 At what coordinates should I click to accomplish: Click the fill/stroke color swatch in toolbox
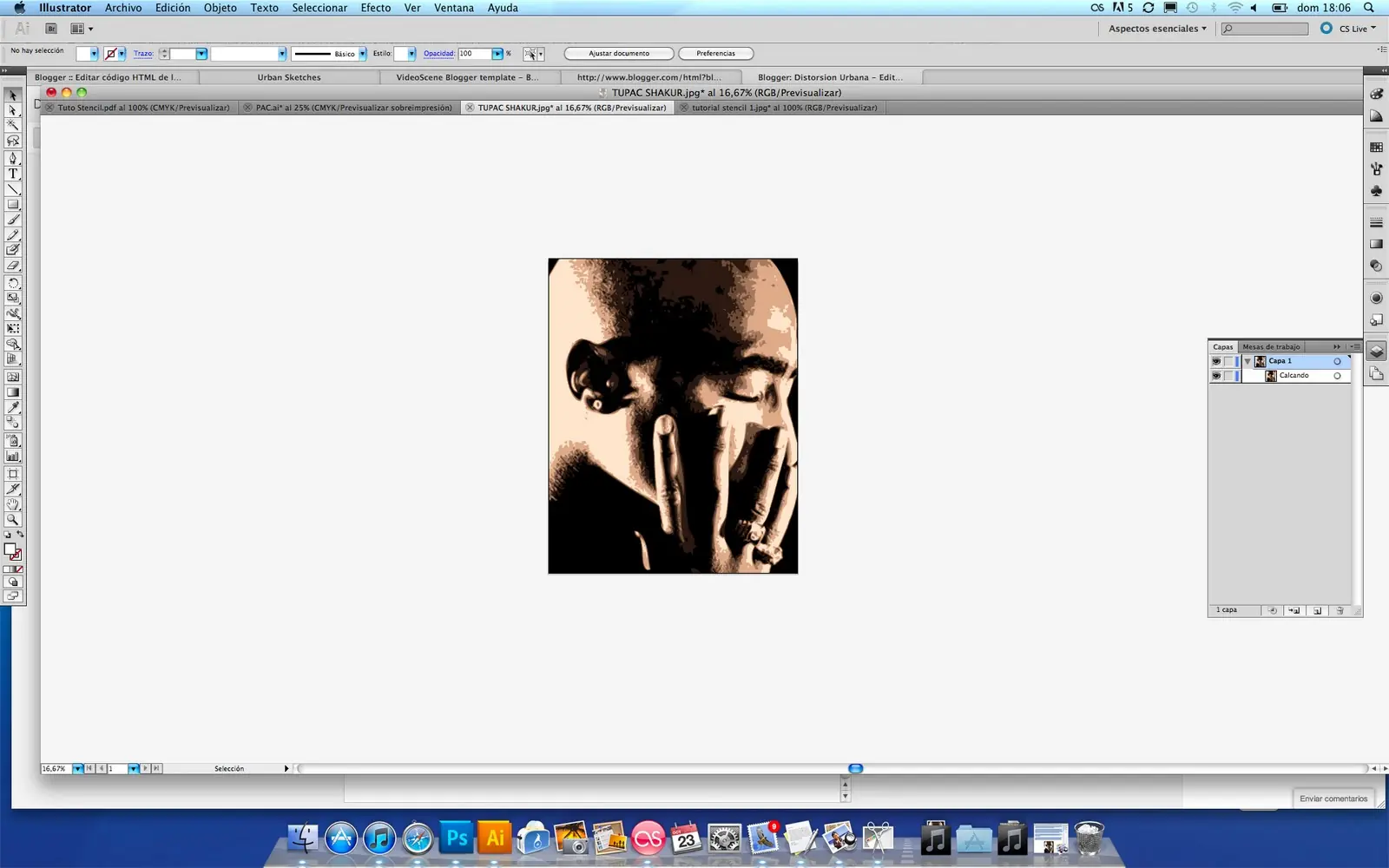[12, 551]
